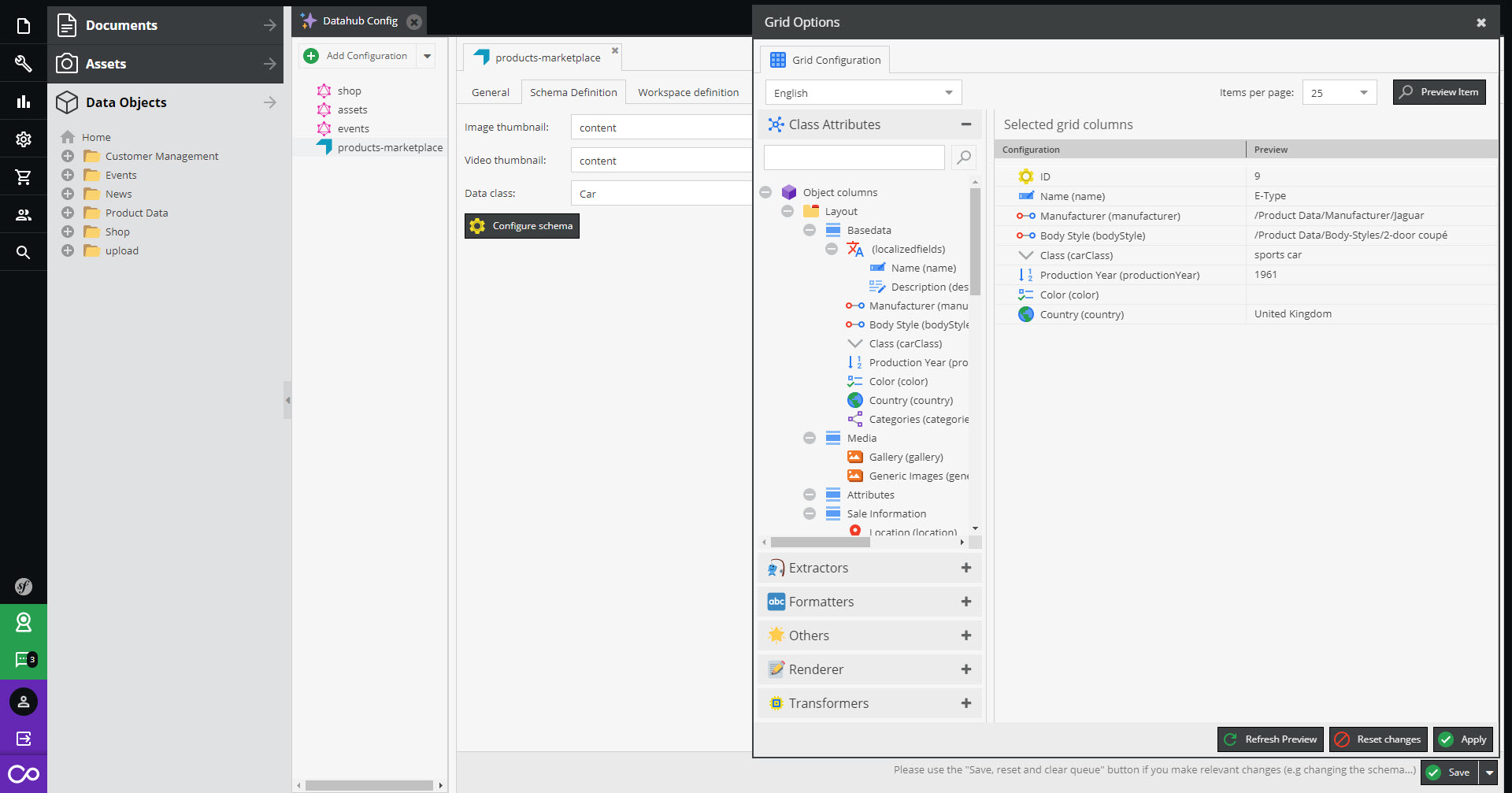
Task: Click the Refresh Preview button
Action: [x=1270, y=739]
